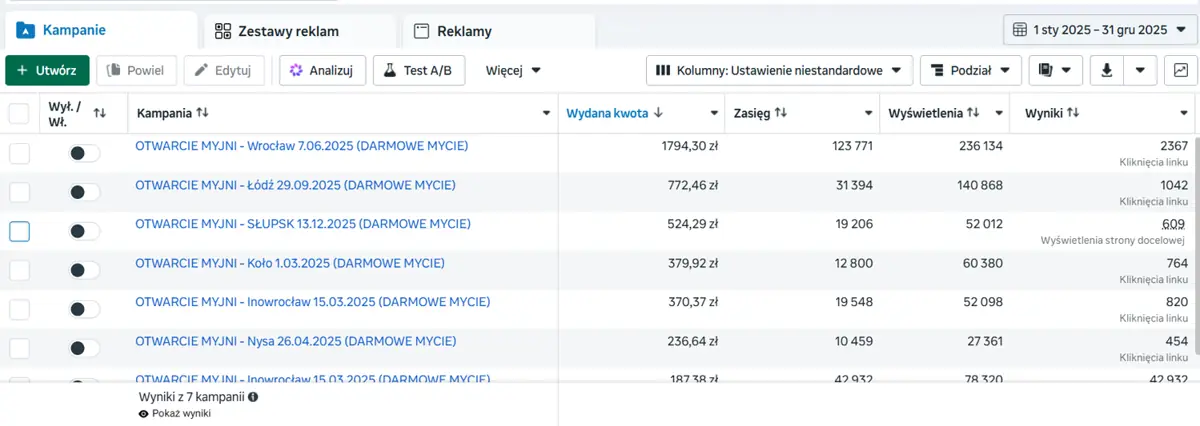Click the 772,46 zł amount cell
This screenshot has width=1200, height=426.
coord(693,185)
